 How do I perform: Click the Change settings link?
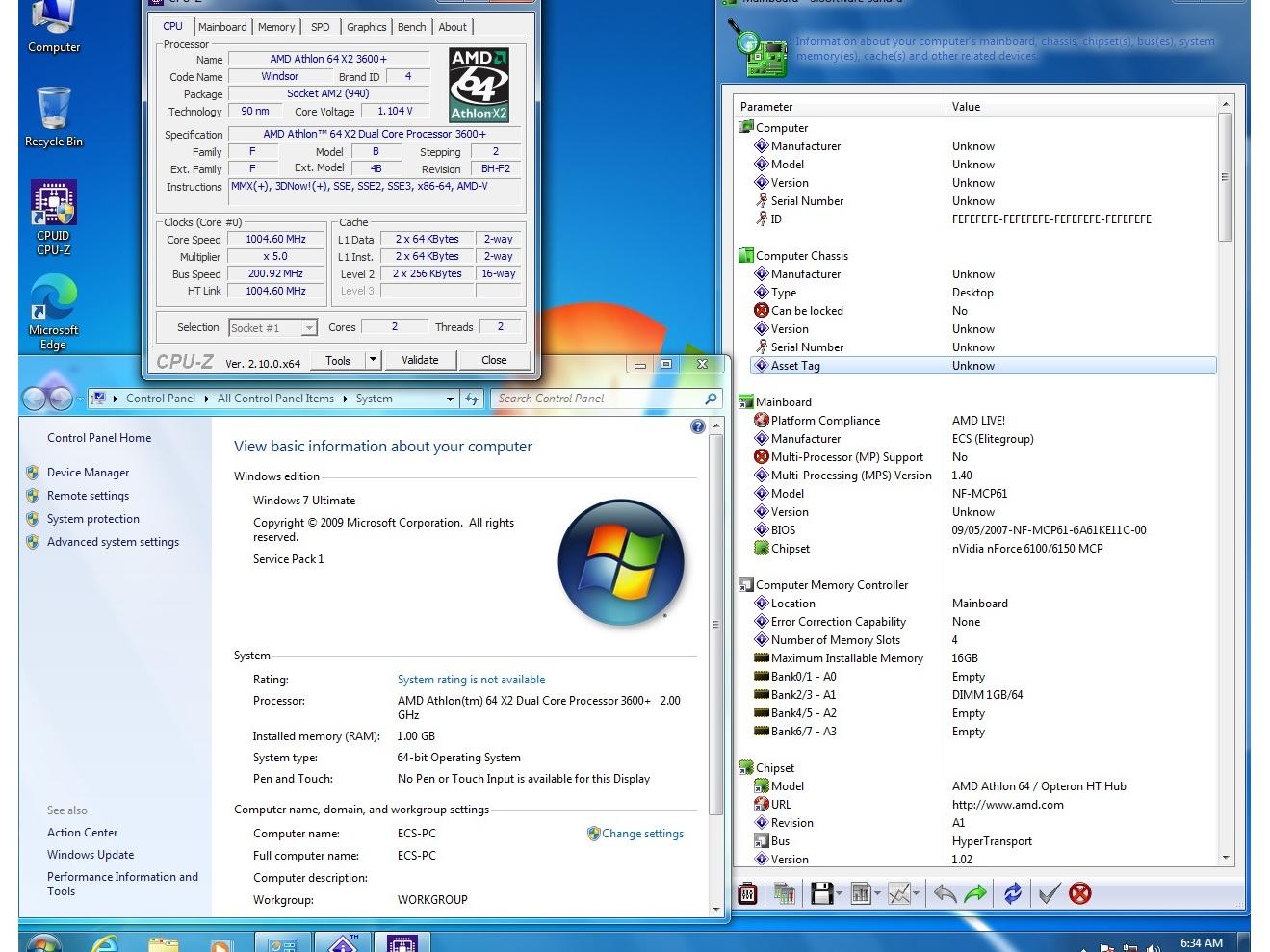coord(642,834)
